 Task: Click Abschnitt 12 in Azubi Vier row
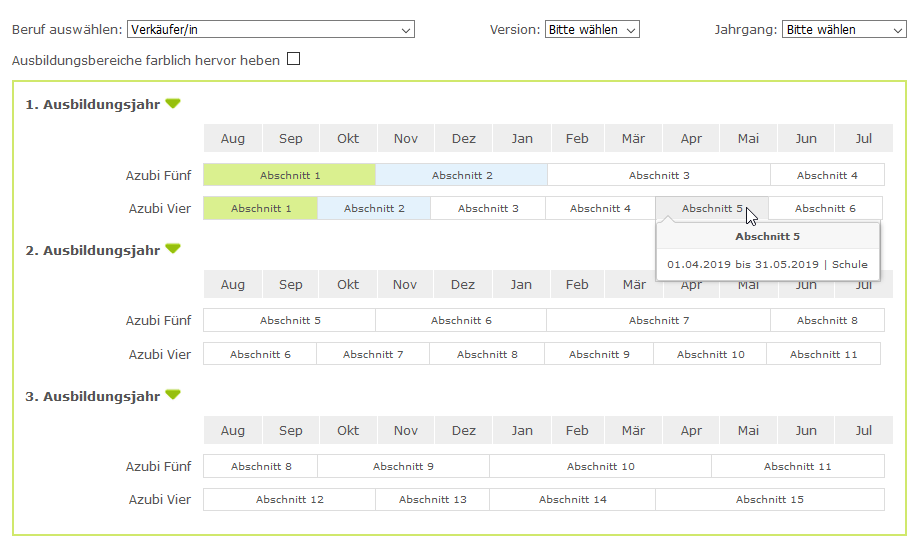tap(289, 499)
